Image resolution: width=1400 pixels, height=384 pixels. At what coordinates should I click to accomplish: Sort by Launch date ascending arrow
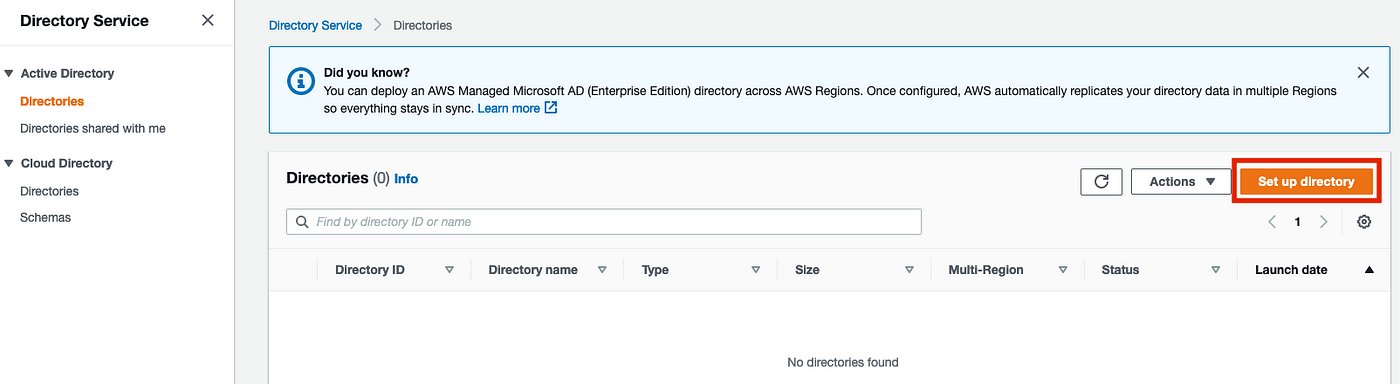tap(1368, 270)
